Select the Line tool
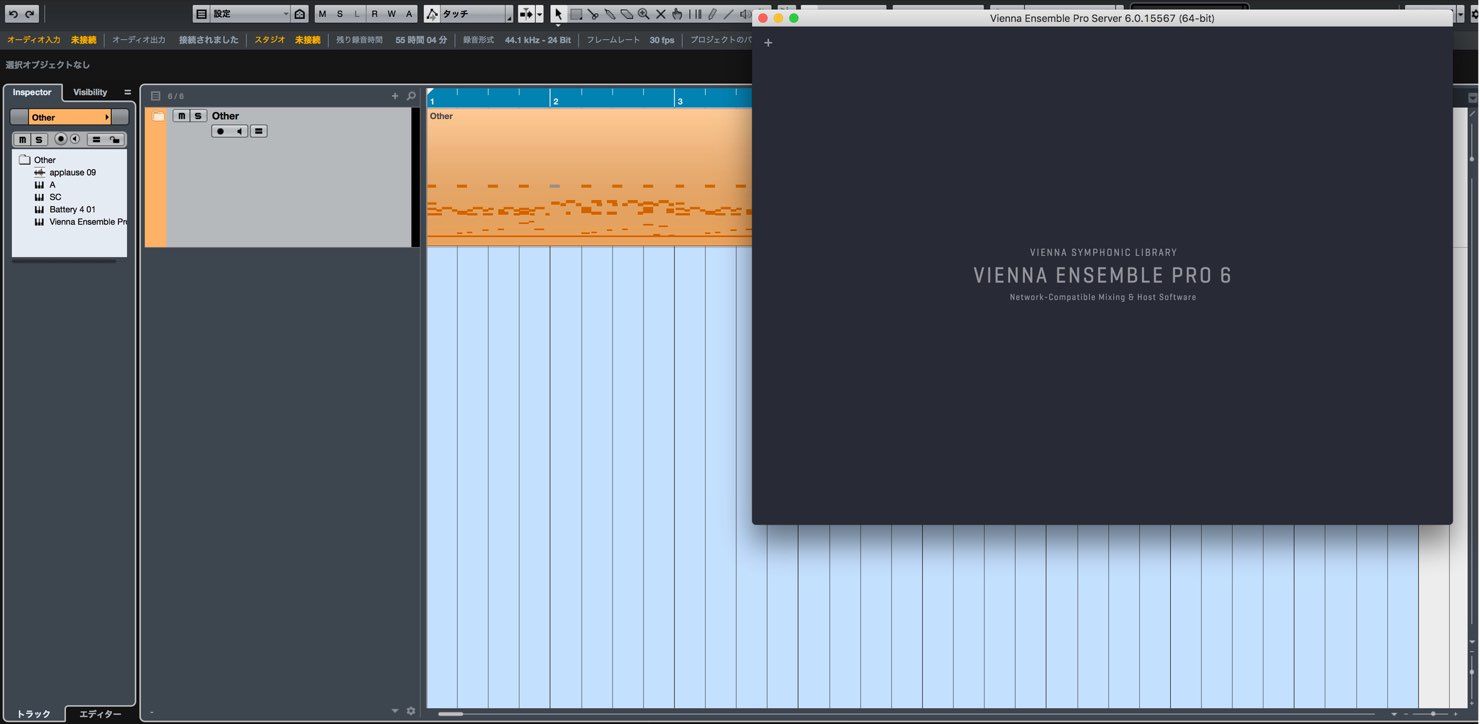 [728, 14]
